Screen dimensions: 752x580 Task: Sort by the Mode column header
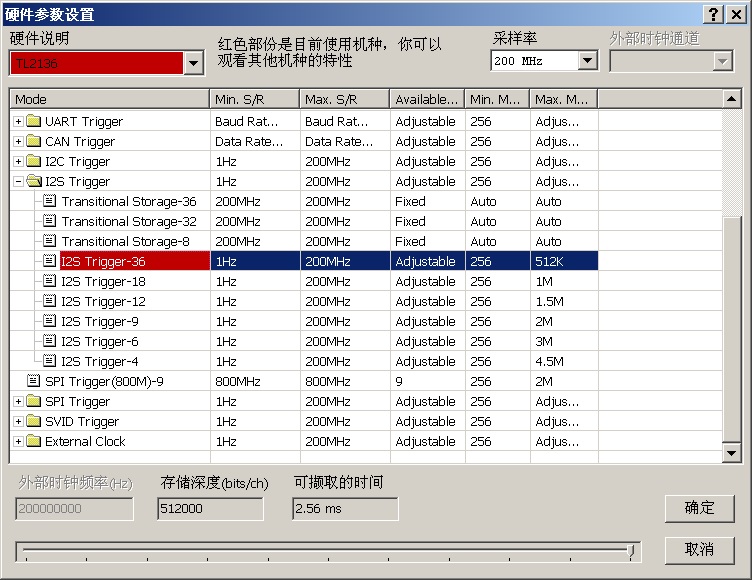(109, 99)
